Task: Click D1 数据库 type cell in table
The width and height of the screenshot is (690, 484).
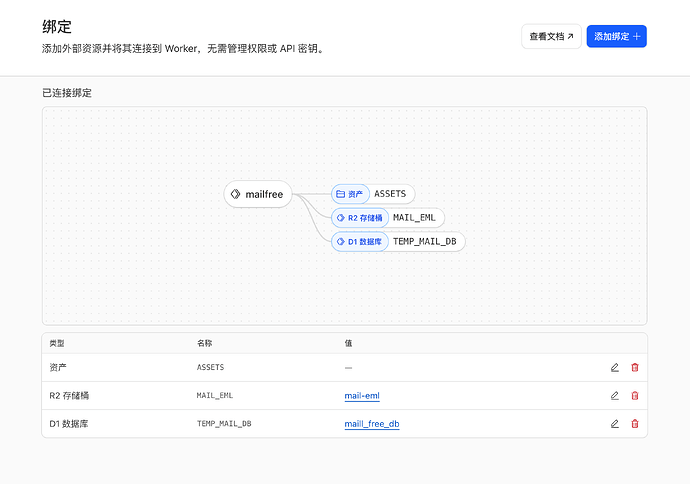Action: [x=69, y=424]
